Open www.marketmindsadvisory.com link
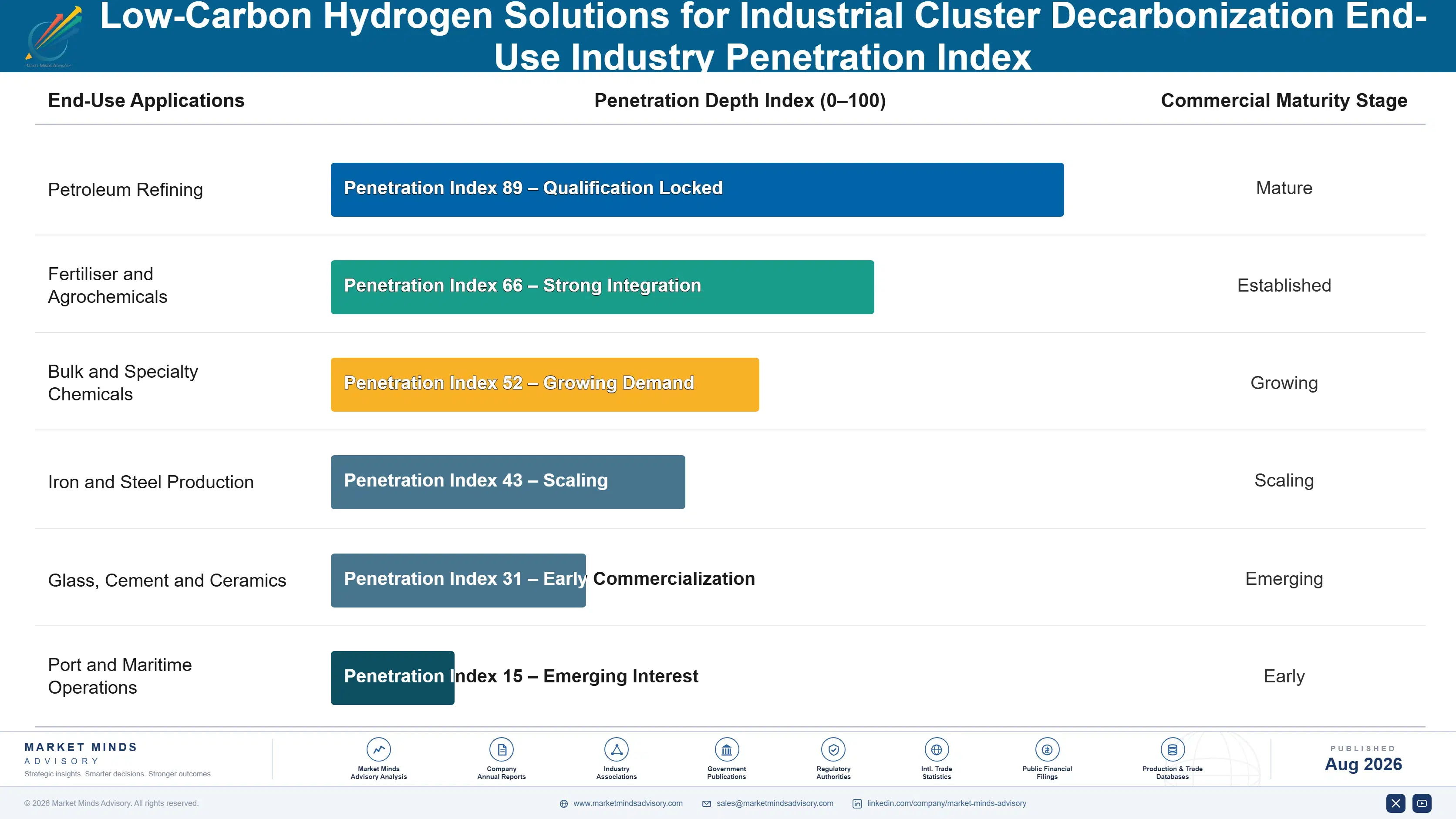The image size is (1456, 819). click(x=627, y=803)
